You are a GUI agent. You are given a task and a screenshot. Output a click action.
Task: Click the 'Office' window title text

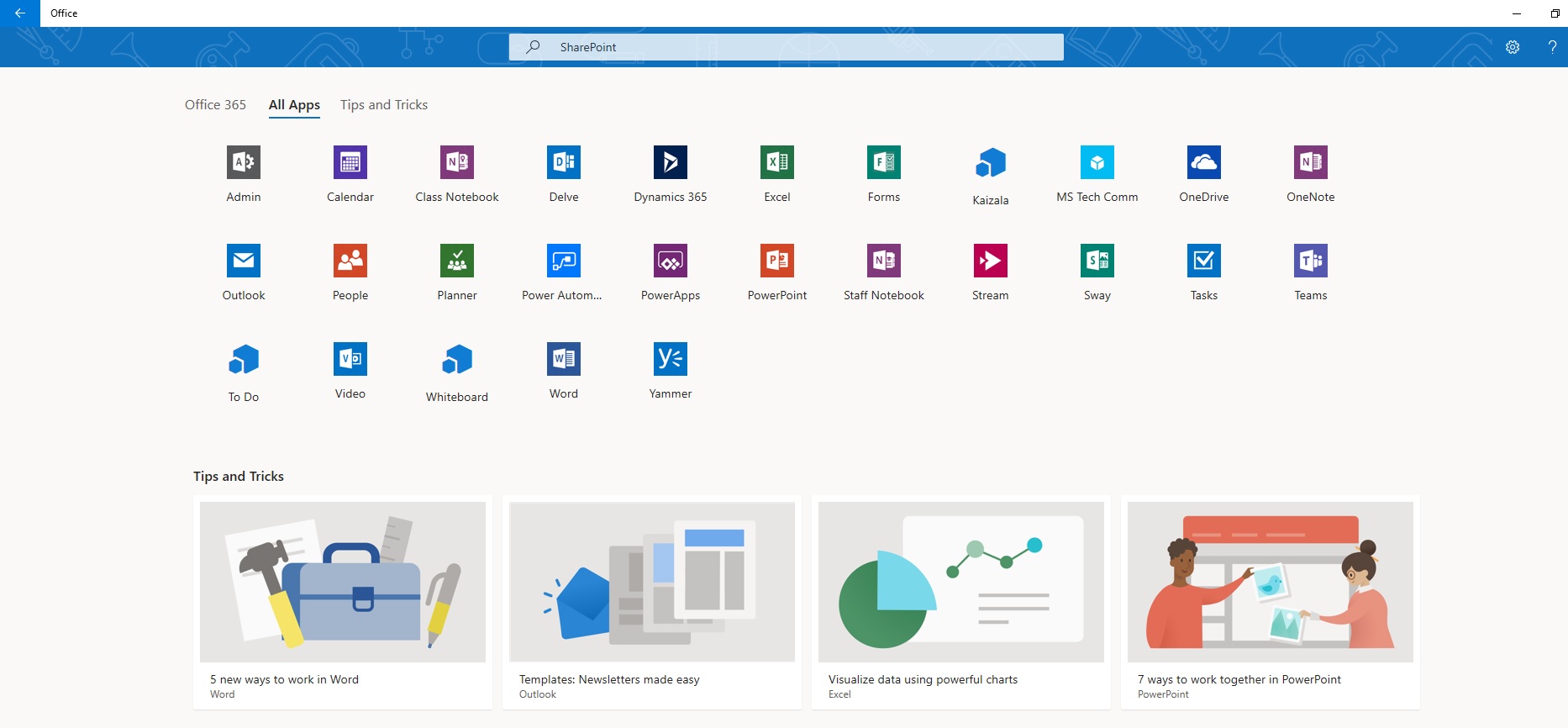(64, 13)
